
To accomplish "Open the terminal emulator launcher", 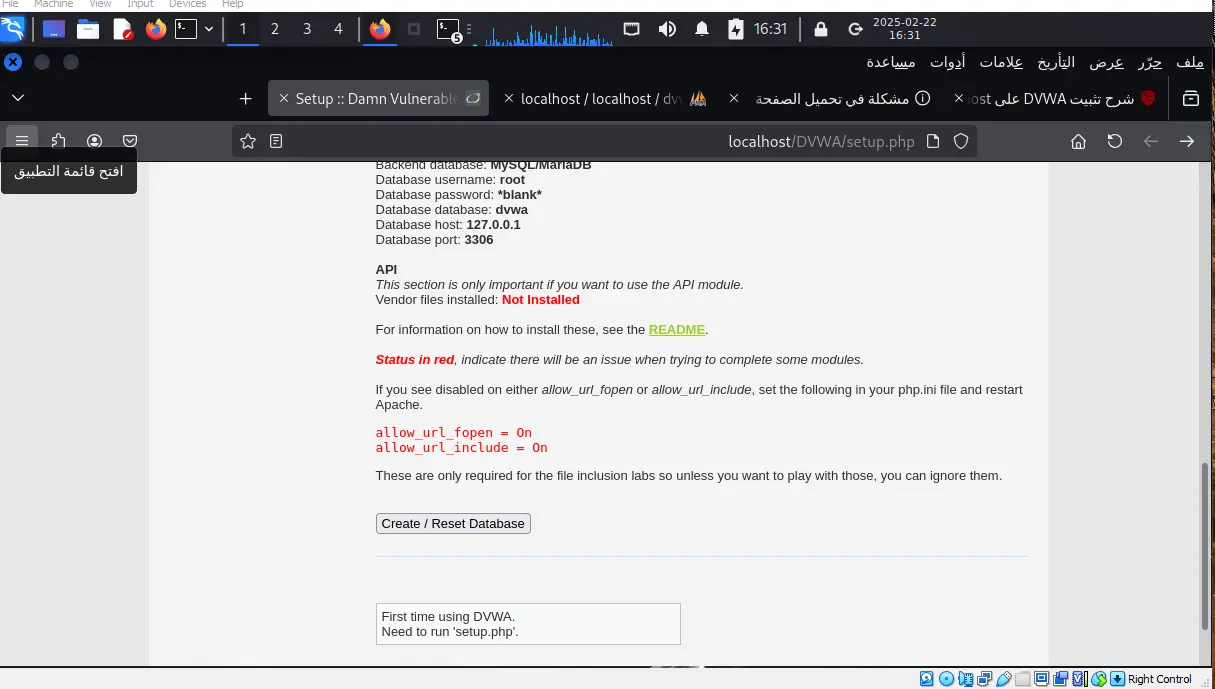I will [186, 29].
